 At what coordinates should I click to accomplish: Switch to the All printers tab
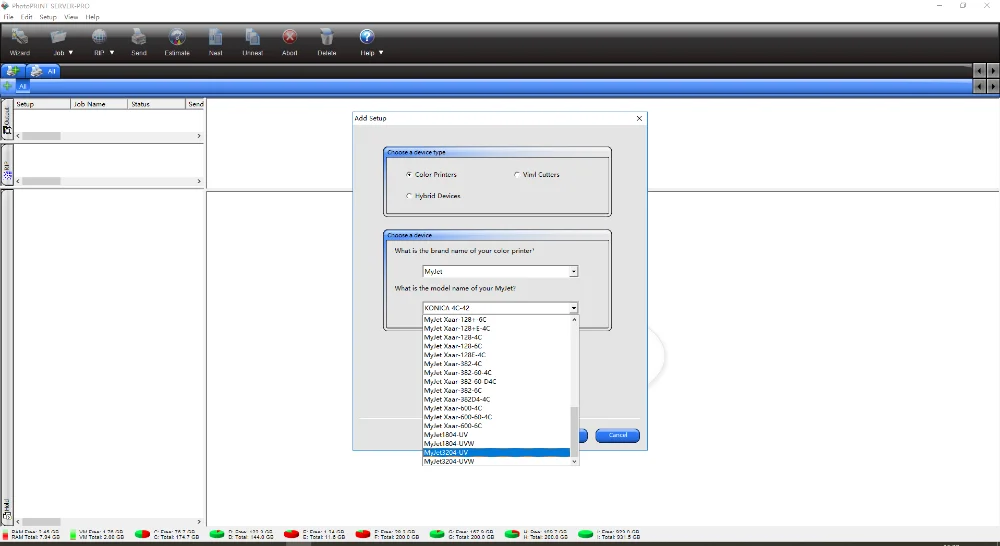click(x=43, y=71)
